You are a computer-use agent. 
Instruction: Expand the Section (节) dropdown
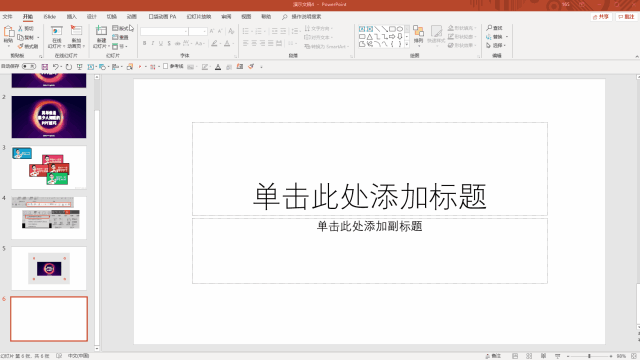point(120,46)
